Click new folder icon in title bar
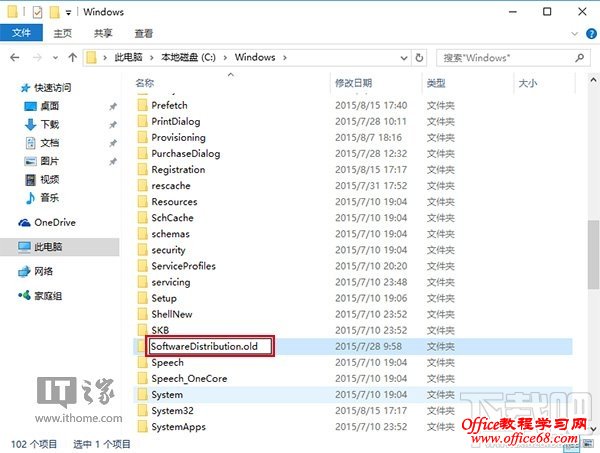The height and width of the screenshot is (453, 600). 55,13
